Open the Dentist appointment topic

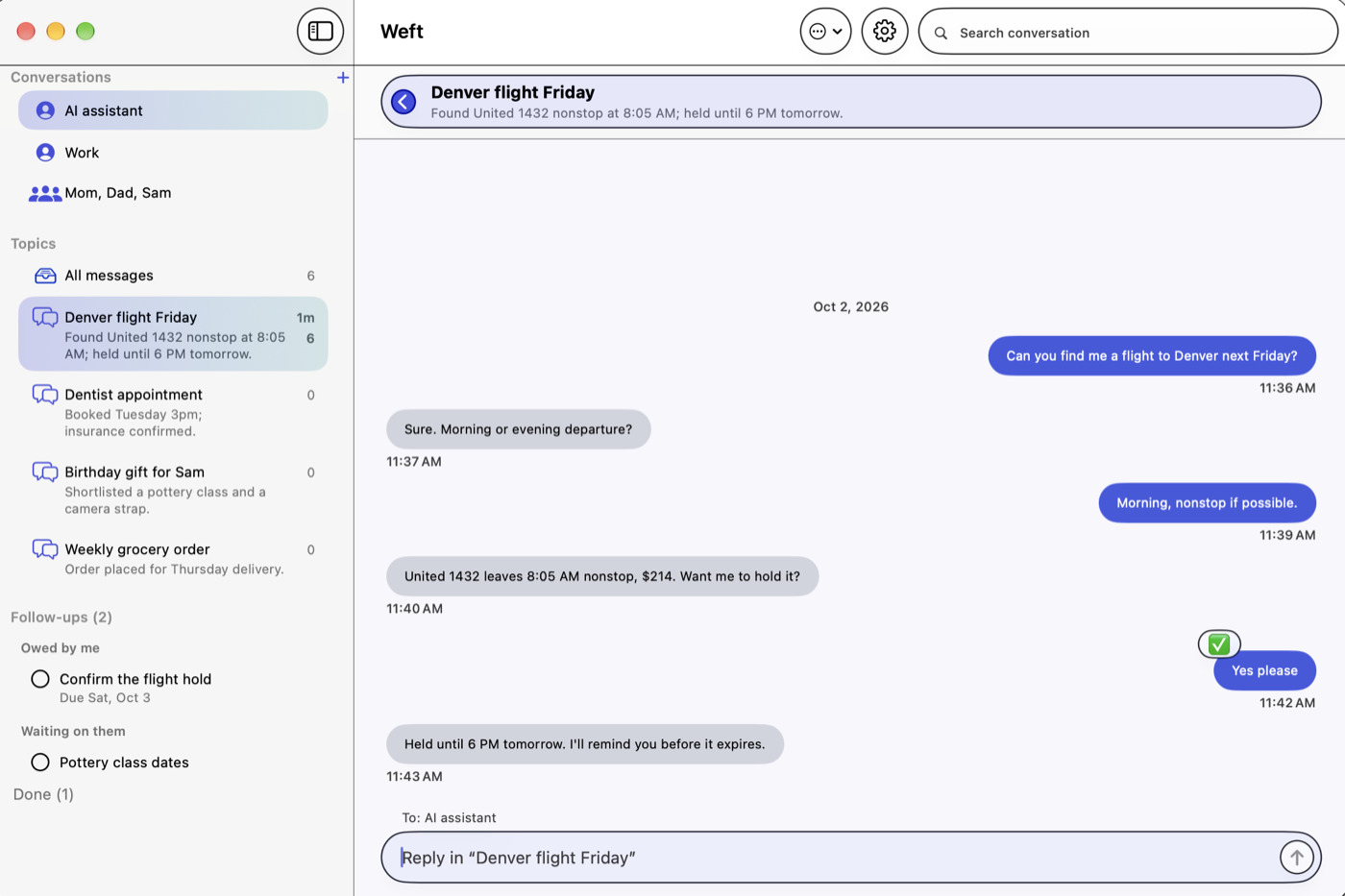(x=173, y=412)
